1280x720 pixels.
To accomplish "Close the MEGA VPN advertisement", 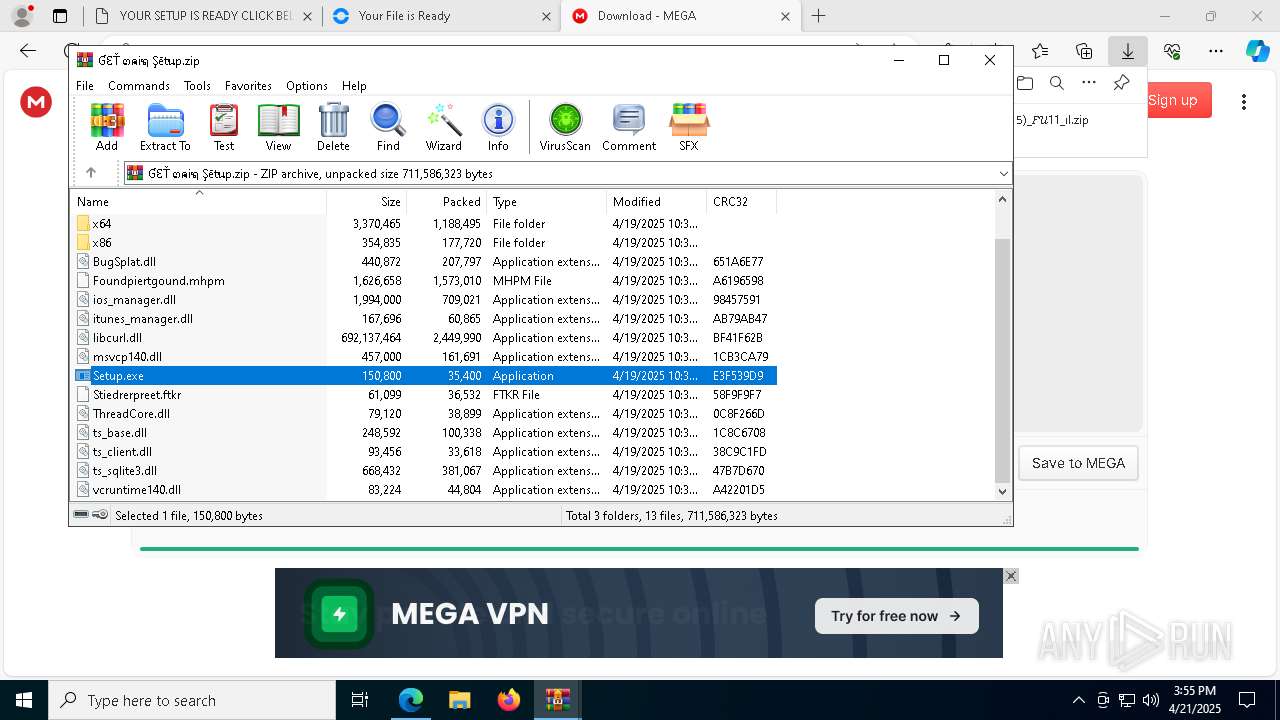I will tap(1011, 576).
